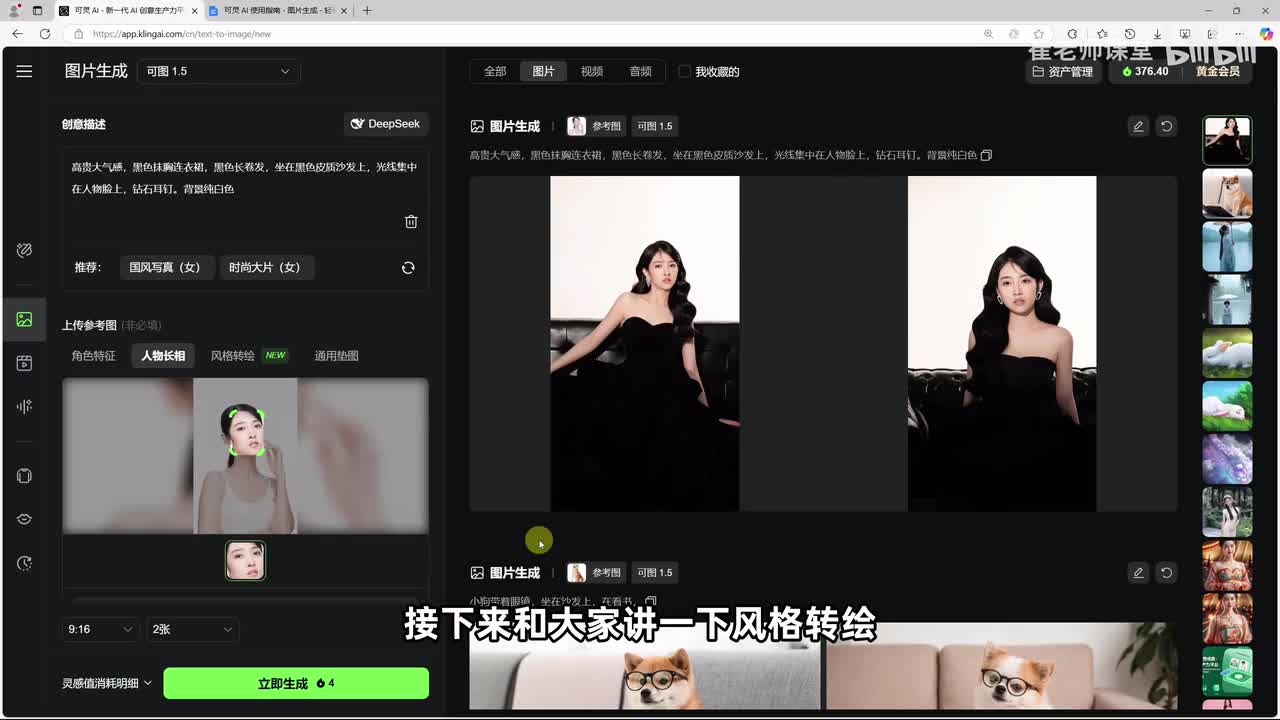Click the browser address bar URL
1280x720 pixels.
coord(182,33)
